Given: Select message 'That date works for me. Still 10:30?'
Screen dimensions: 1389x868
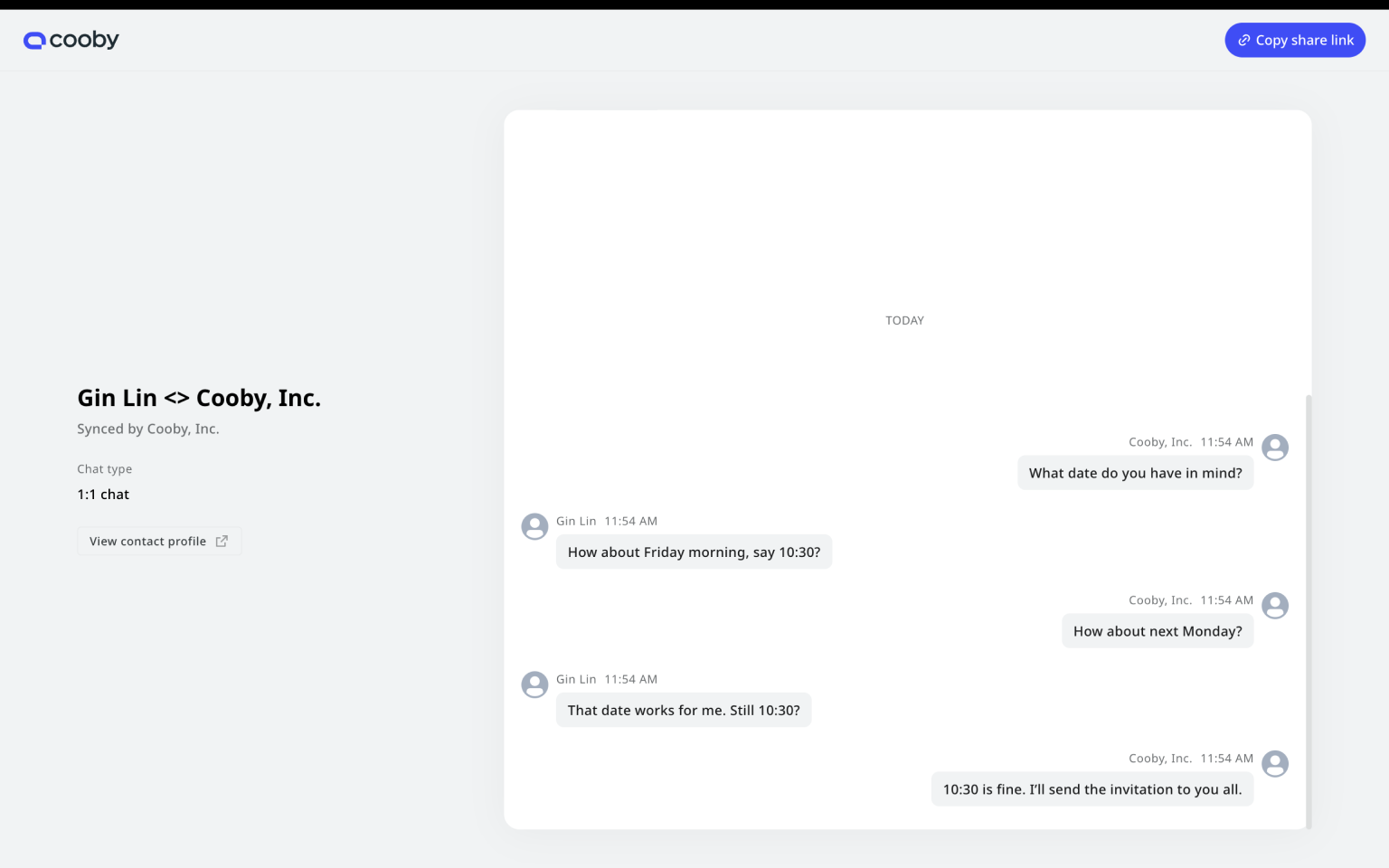Looking at the screenshot, I should [684, 711].
